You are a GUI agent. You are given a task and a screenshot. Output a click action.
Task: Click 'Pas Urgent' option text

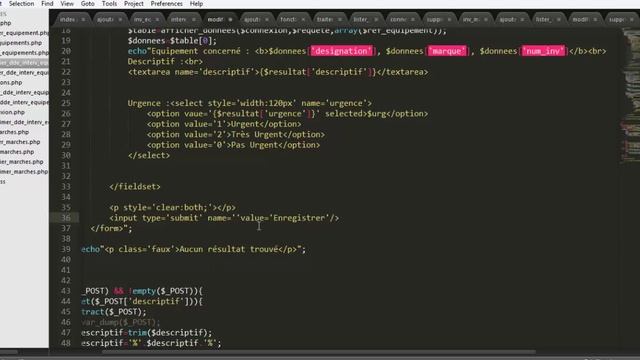point(255,145)
